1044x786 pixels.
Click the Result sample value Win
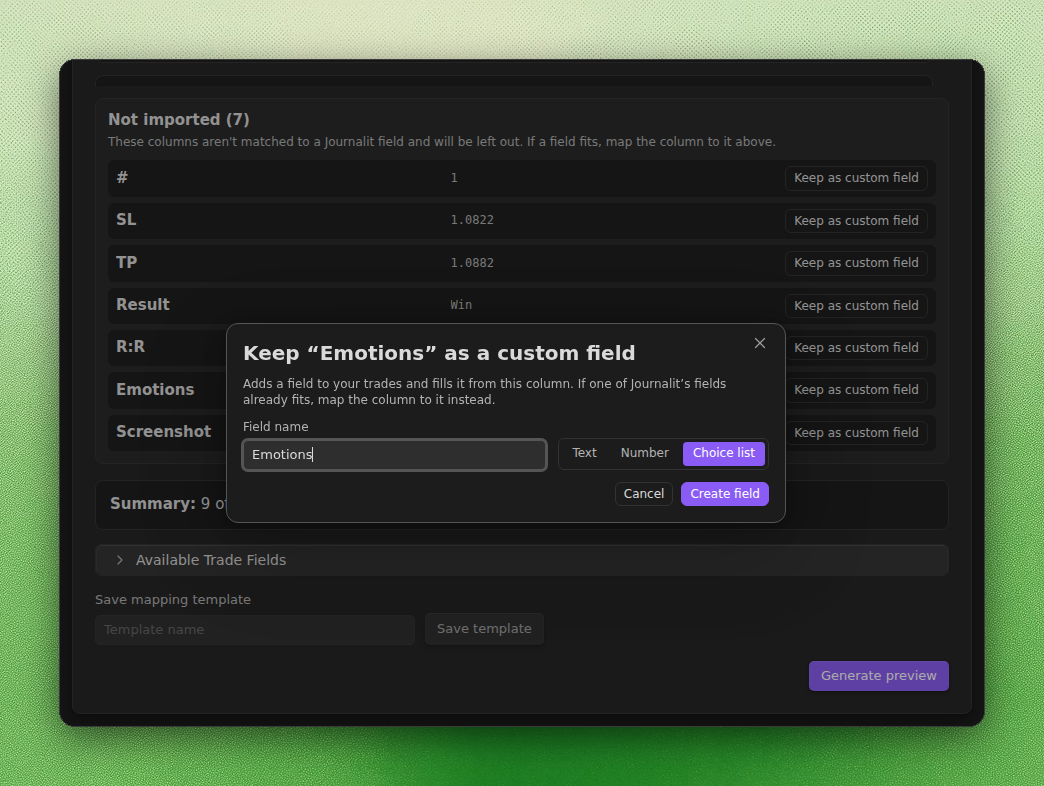click(x=461, y=305)
